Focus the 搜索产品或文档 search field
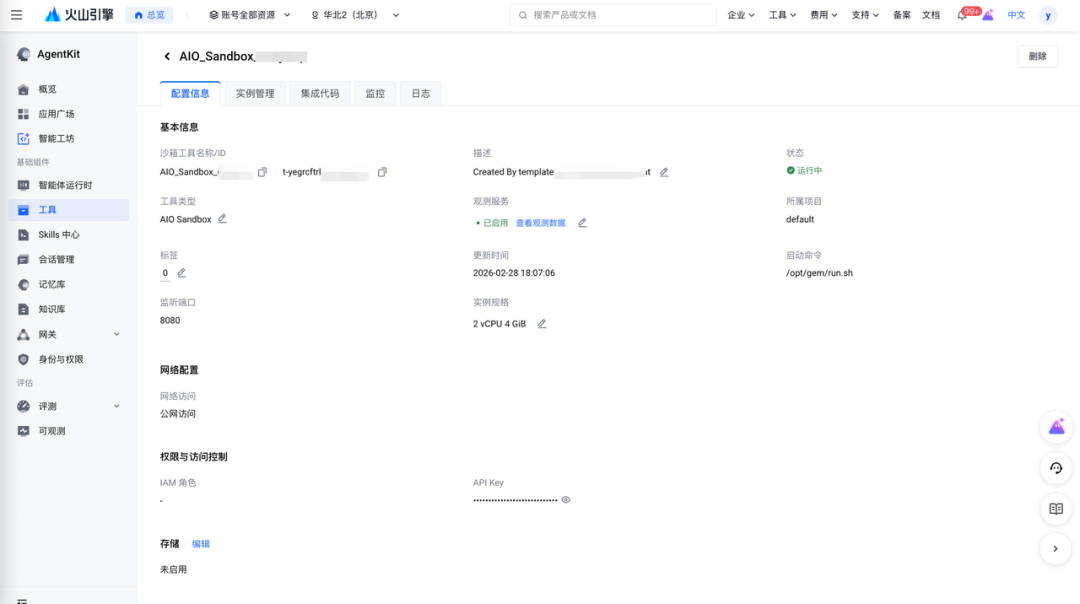The width and height of the screenshot is (1080, 604). coord(612,15)
